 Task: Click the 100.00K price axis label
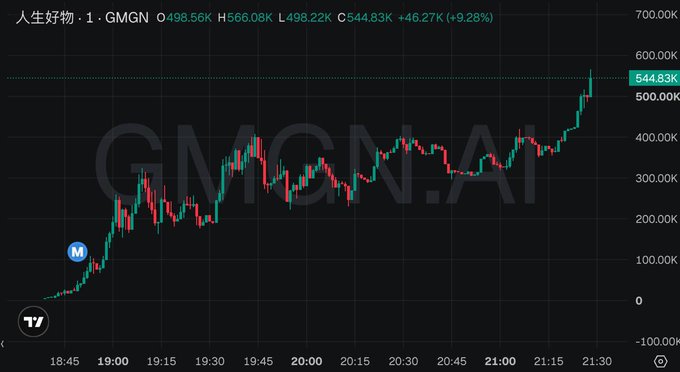click(656, 260)
